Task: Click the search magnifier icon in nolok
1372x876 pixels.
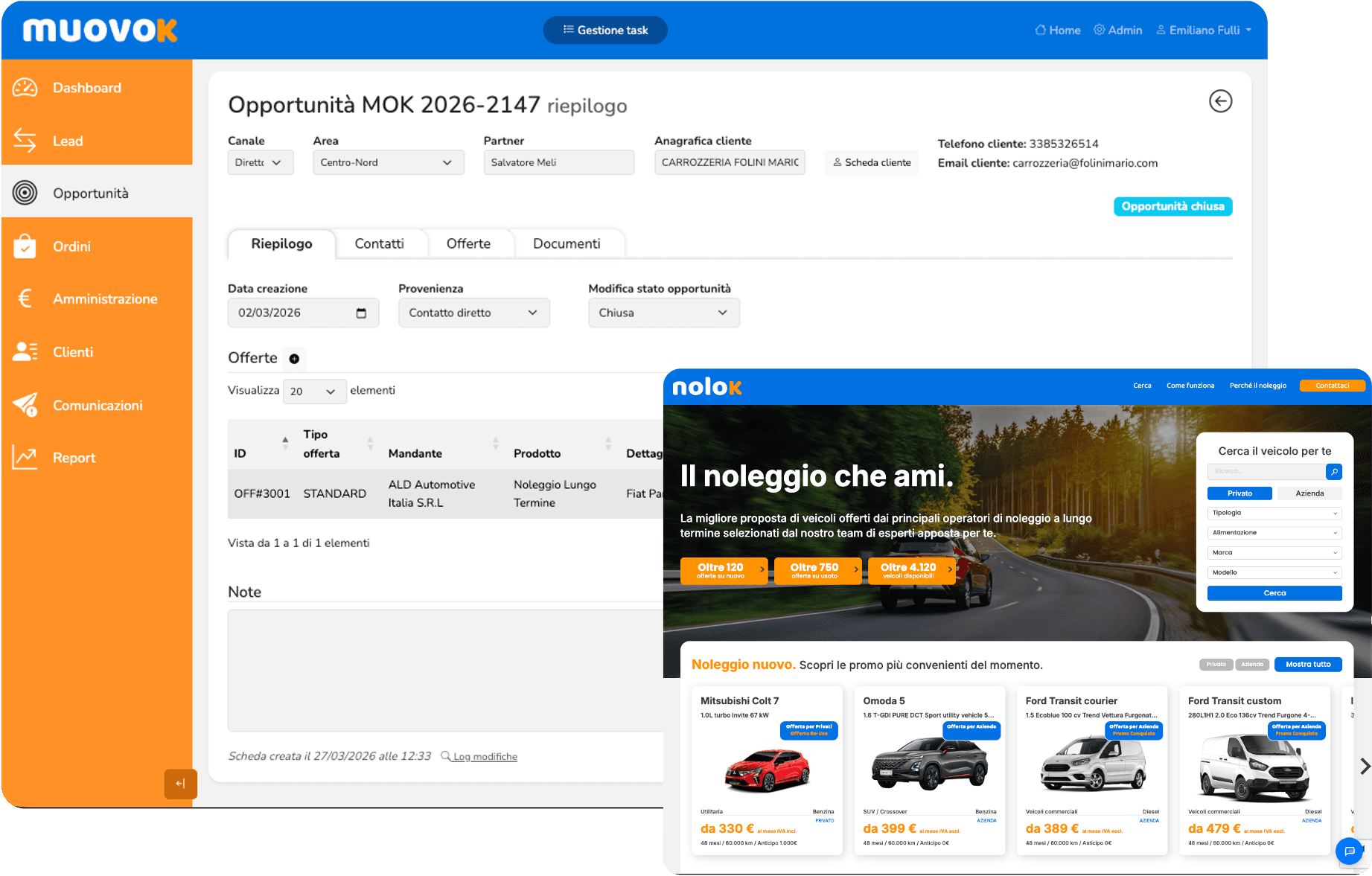Action: click(1334, 471)
